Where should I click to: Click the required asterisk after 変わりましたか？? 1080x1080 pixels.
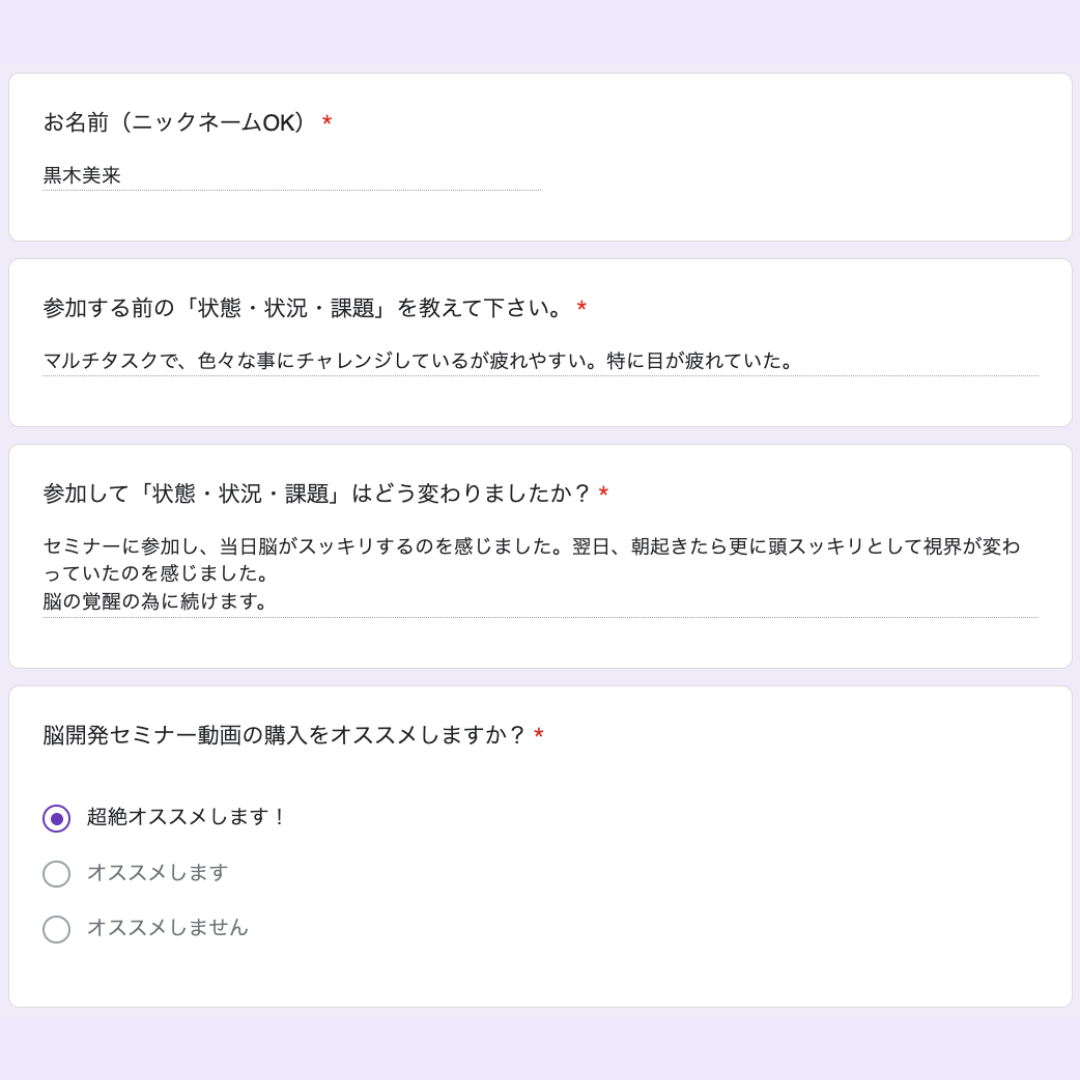click(x=604, y=492)
